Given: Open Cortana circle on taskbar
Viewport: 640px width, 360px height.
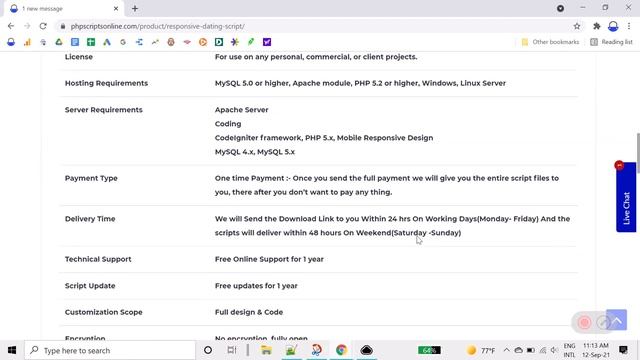Looking at the screenshot, I should point(208,350).
